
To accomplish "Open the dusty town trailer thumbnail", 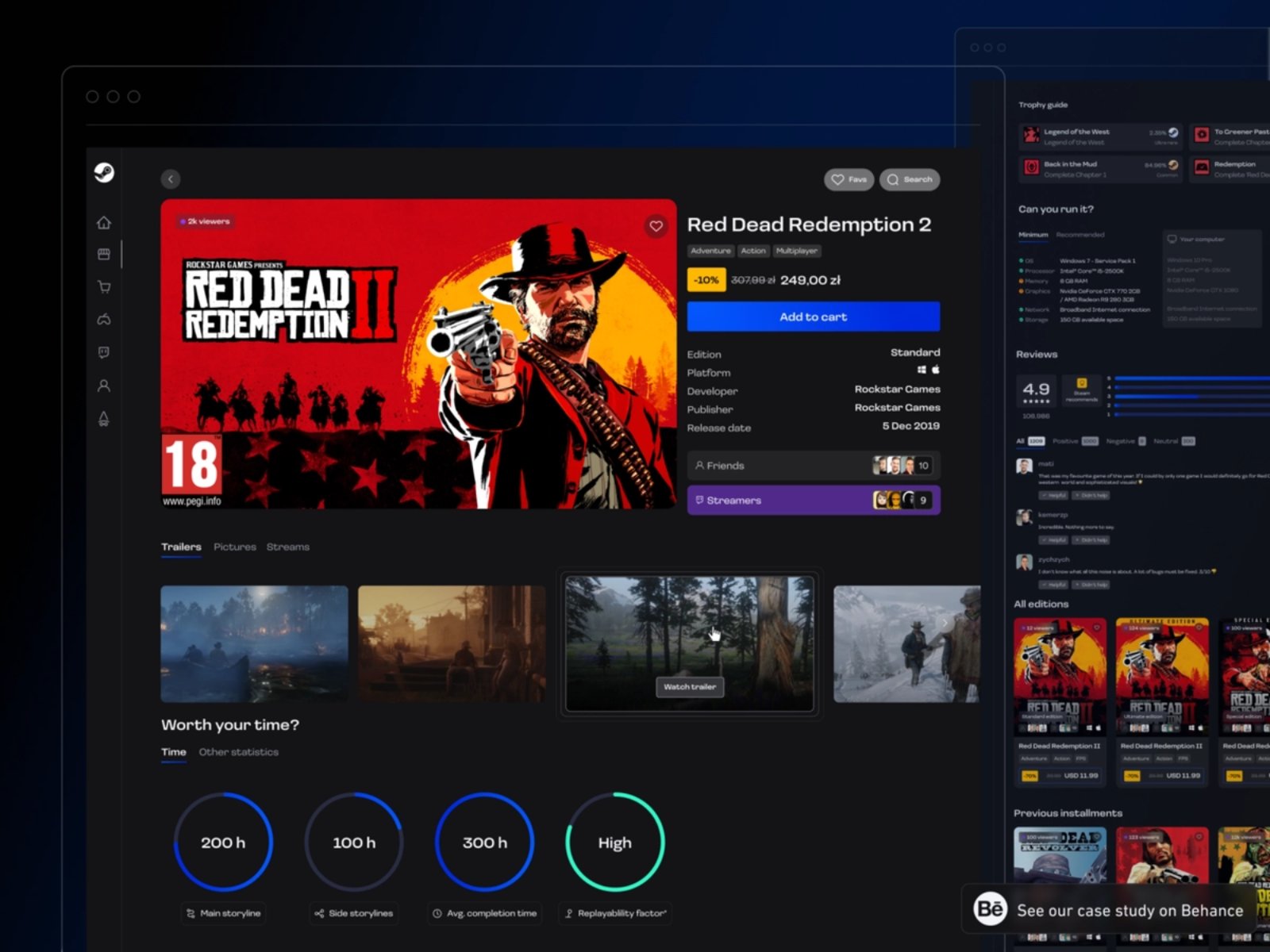I will tap(452, 644).
